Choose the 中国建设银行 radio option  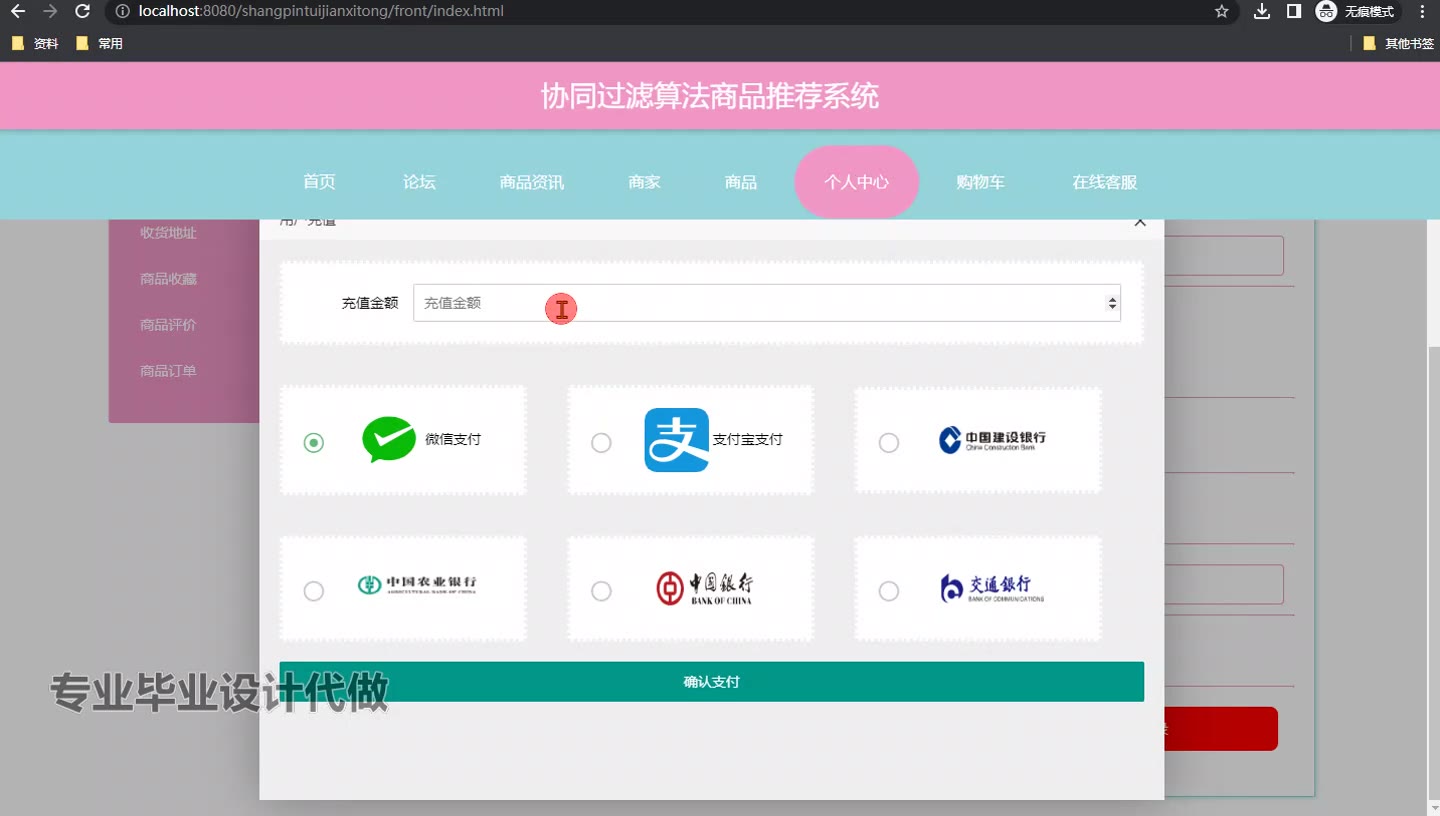point(888,442)
